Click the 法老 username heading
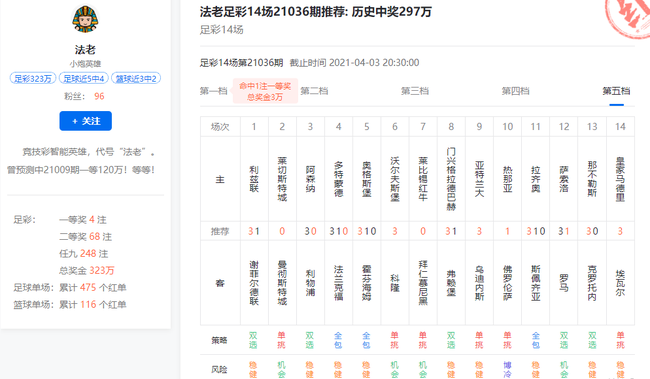Image resolution: width=650 pixels, height=379 pixels. pos(85,50)
